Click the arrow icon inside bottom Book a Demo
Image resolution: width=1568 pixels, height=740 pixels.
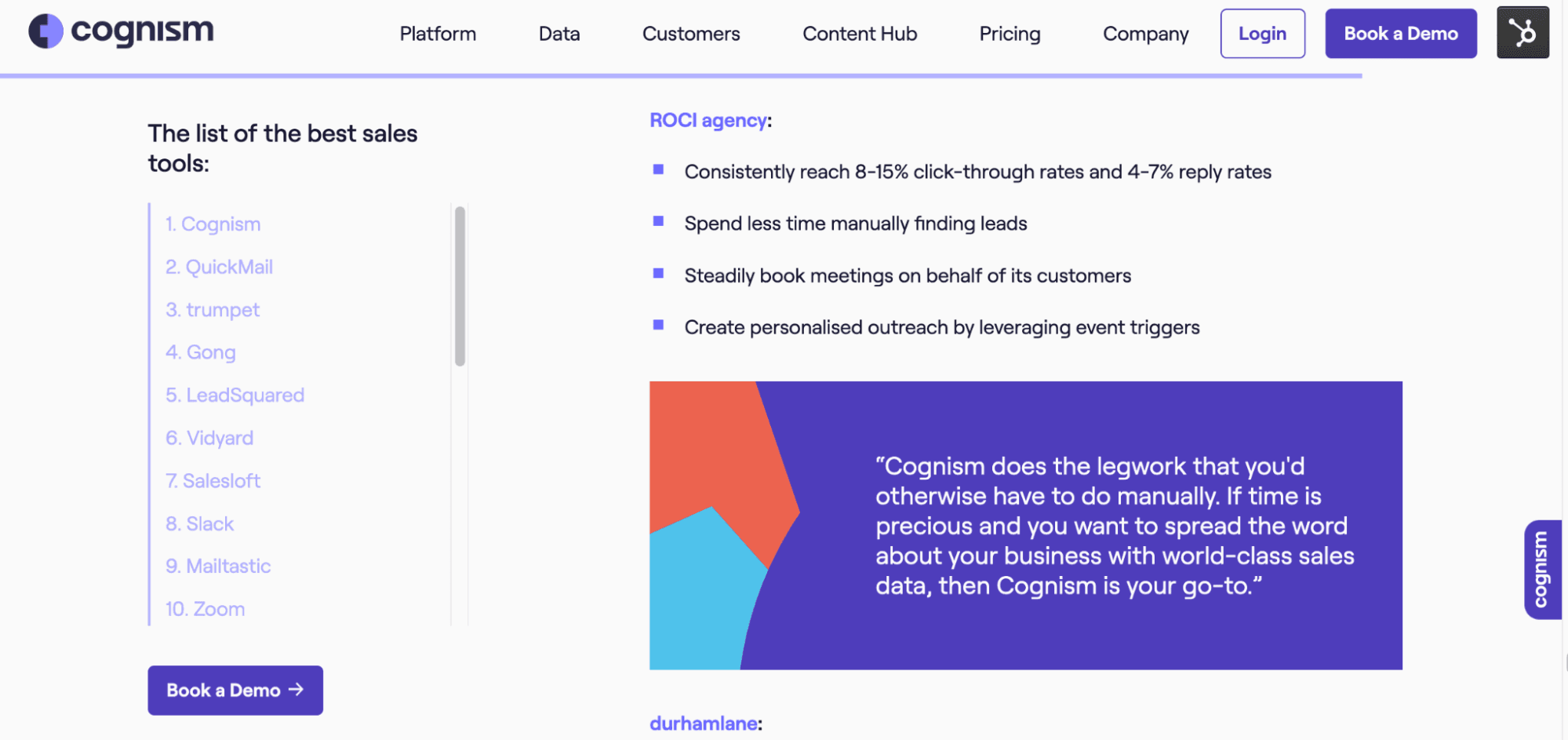click(297, 690)
